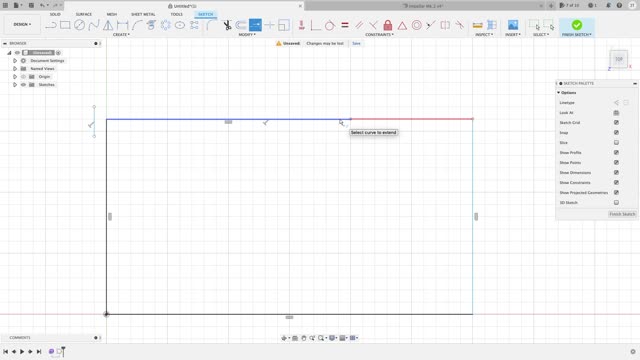The width and height of the screenshot is (640, 360).
Task: Expand the Sketches tree node
Action: [x=15, y=84]
